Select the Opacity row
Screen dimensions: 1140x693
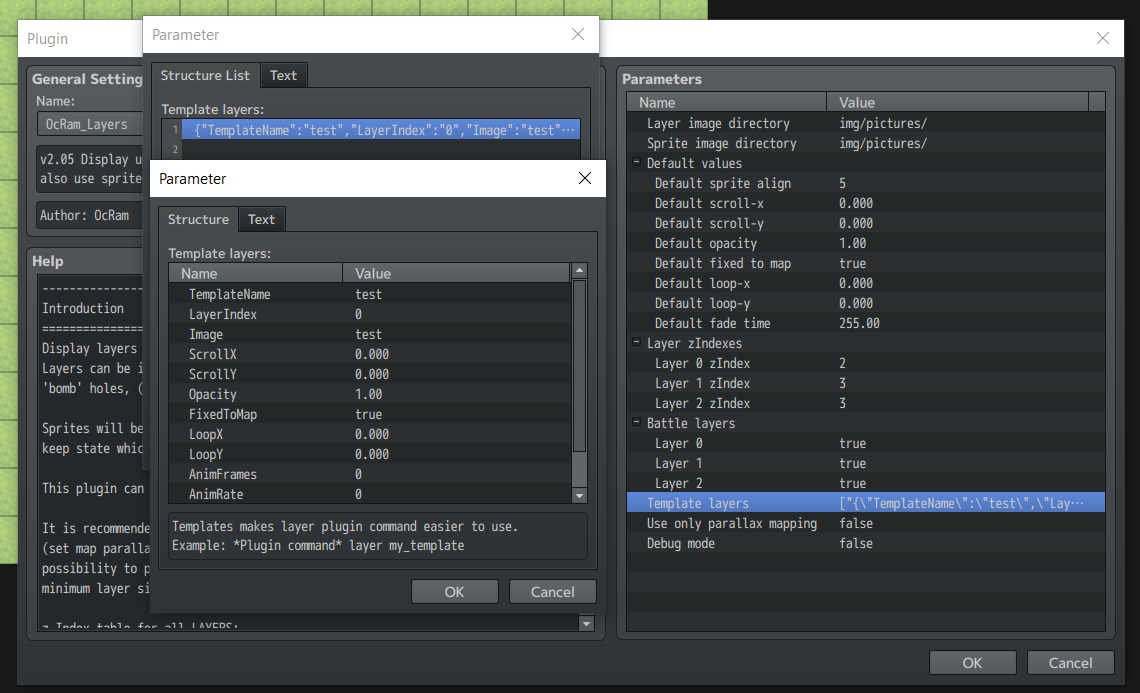coord(369,394)
